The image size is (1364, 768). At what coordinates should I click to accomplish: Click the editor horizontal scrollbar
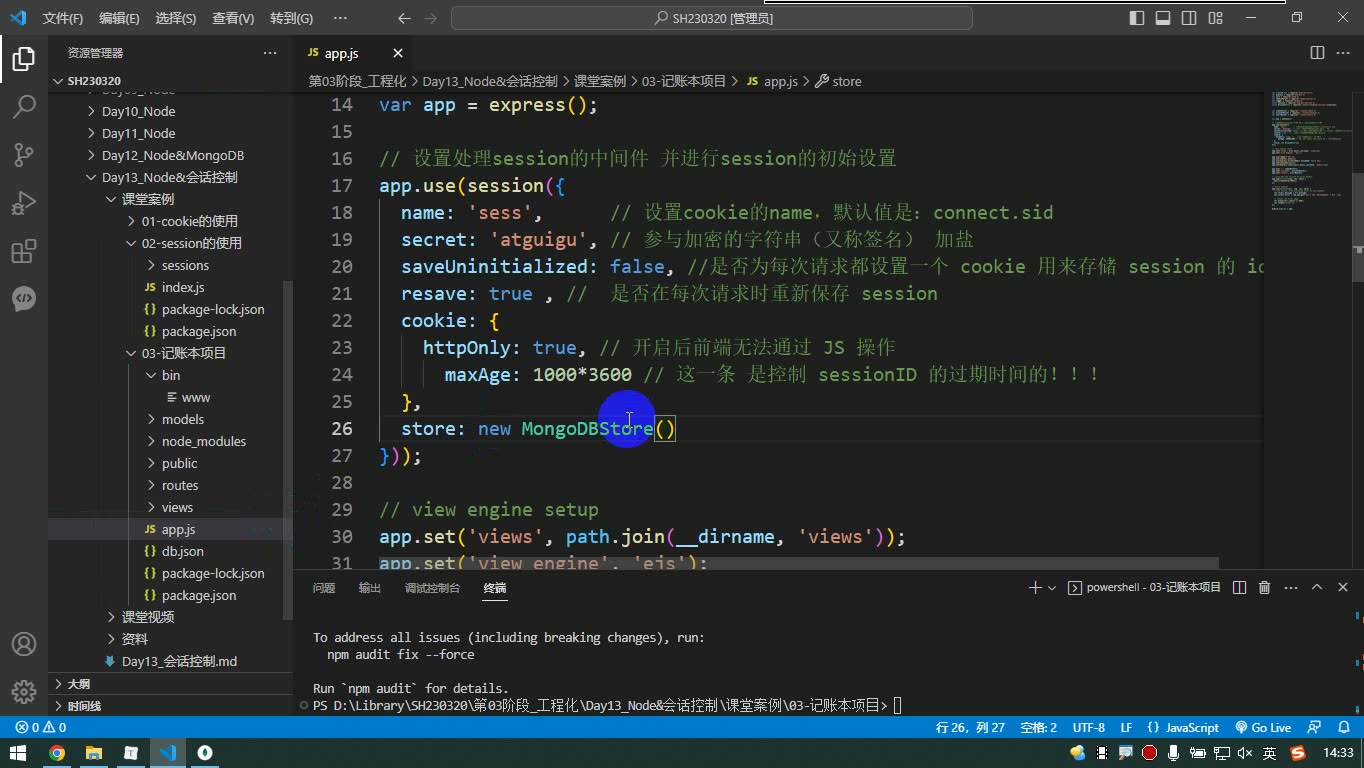(797, 563)
